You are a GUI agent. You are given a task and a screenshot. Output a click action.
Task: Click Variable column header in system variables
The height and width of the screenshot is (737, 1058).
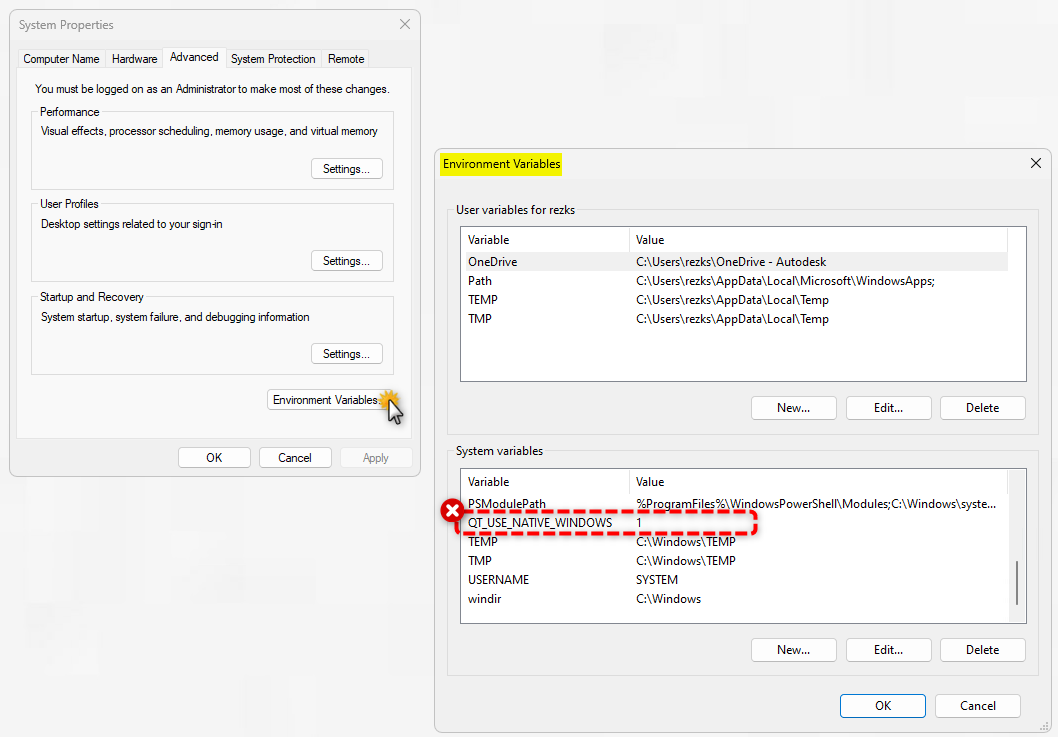click(x=545, y=482)
